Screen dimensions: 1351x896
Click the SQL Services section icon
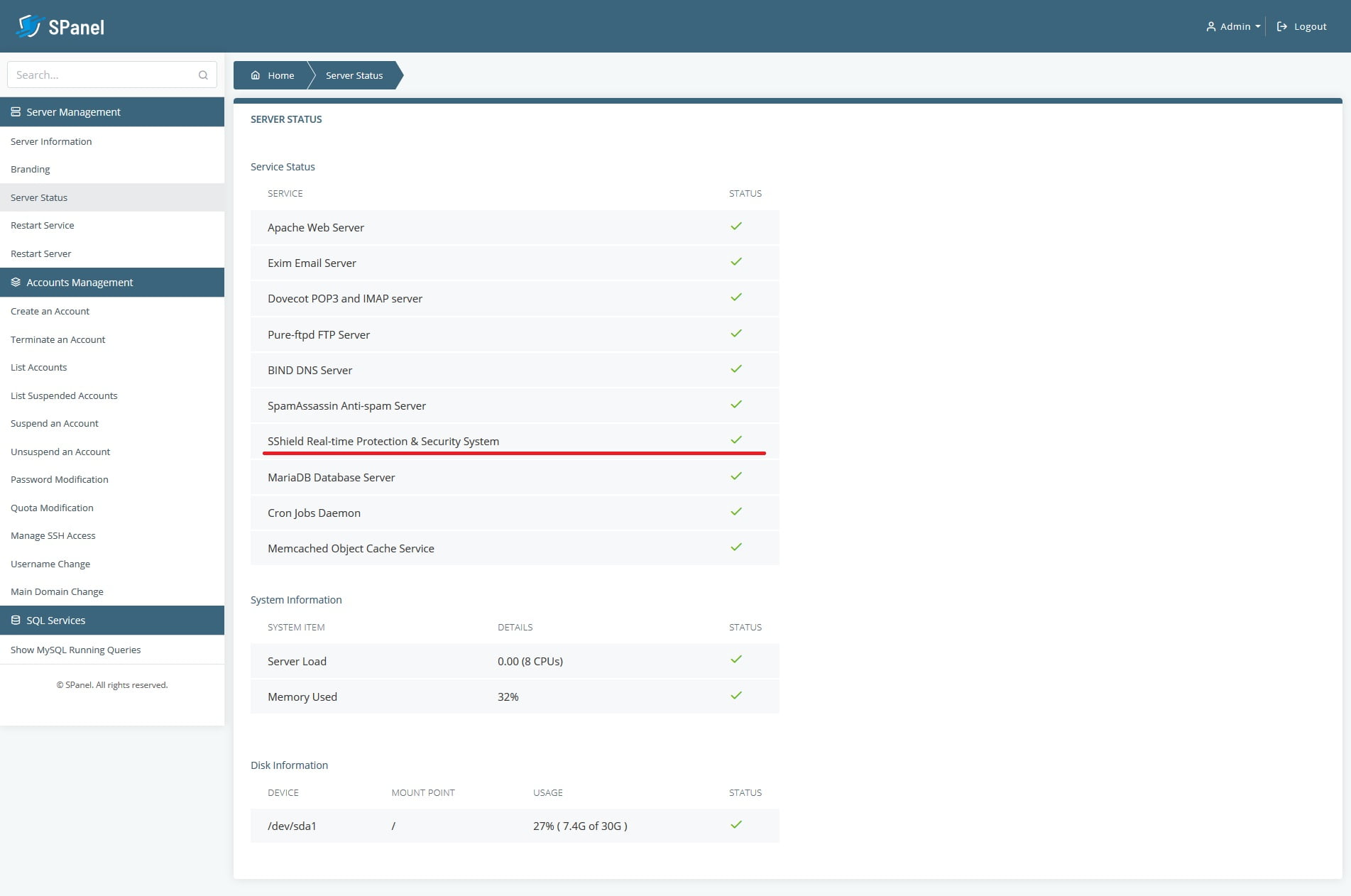(15, 620)
